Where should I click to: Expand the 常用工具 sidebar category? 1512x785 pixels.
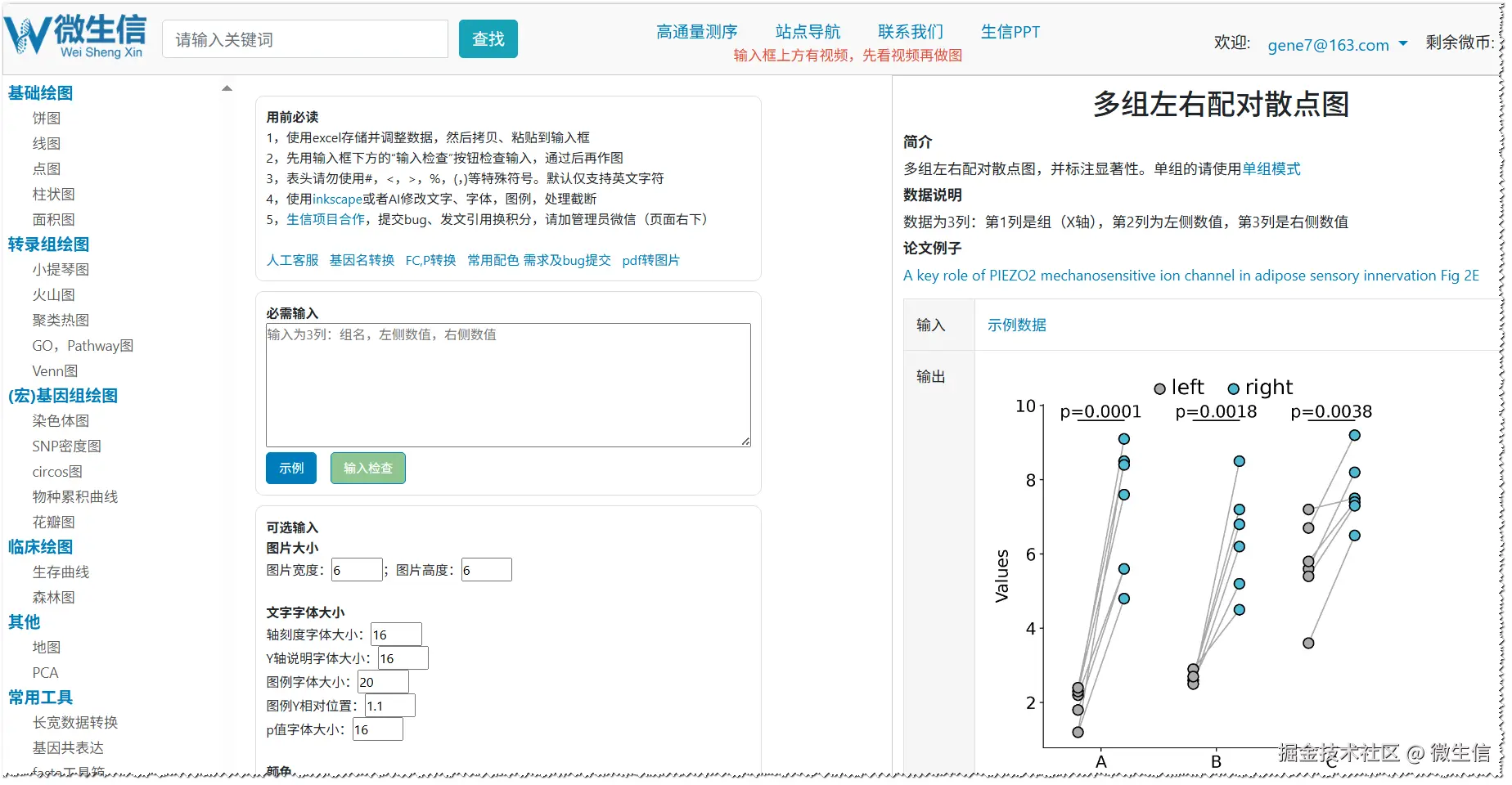point(41,698)
